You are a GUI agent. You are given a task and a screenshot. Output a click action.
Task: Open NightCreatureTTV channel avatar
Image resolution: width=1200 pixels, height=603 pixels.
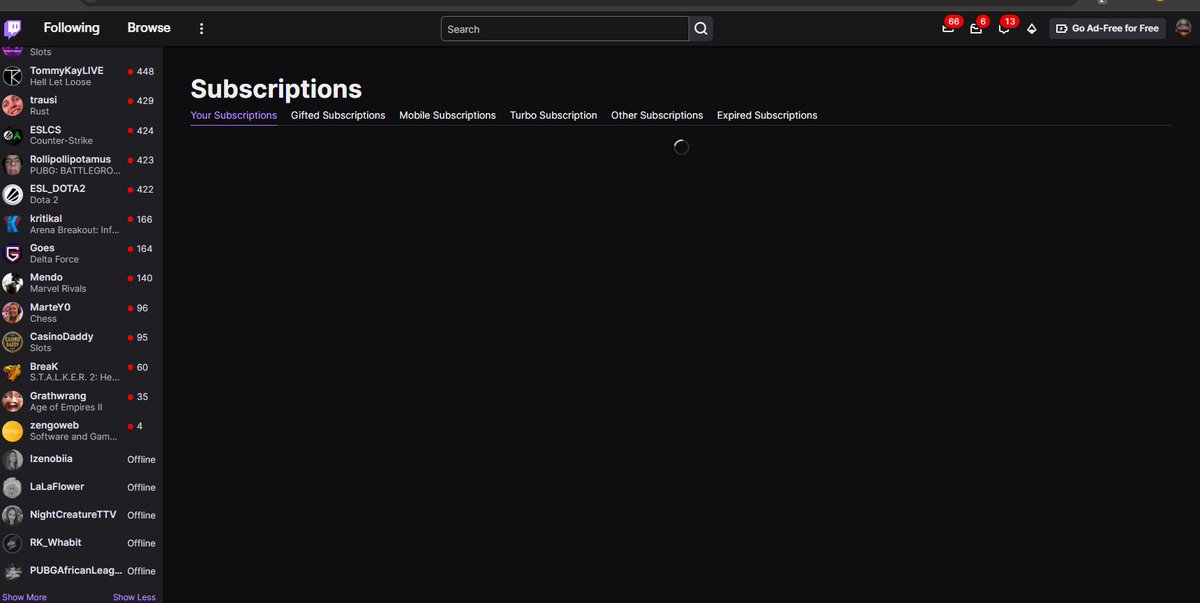pyautogui.click(x=12, y=516)
